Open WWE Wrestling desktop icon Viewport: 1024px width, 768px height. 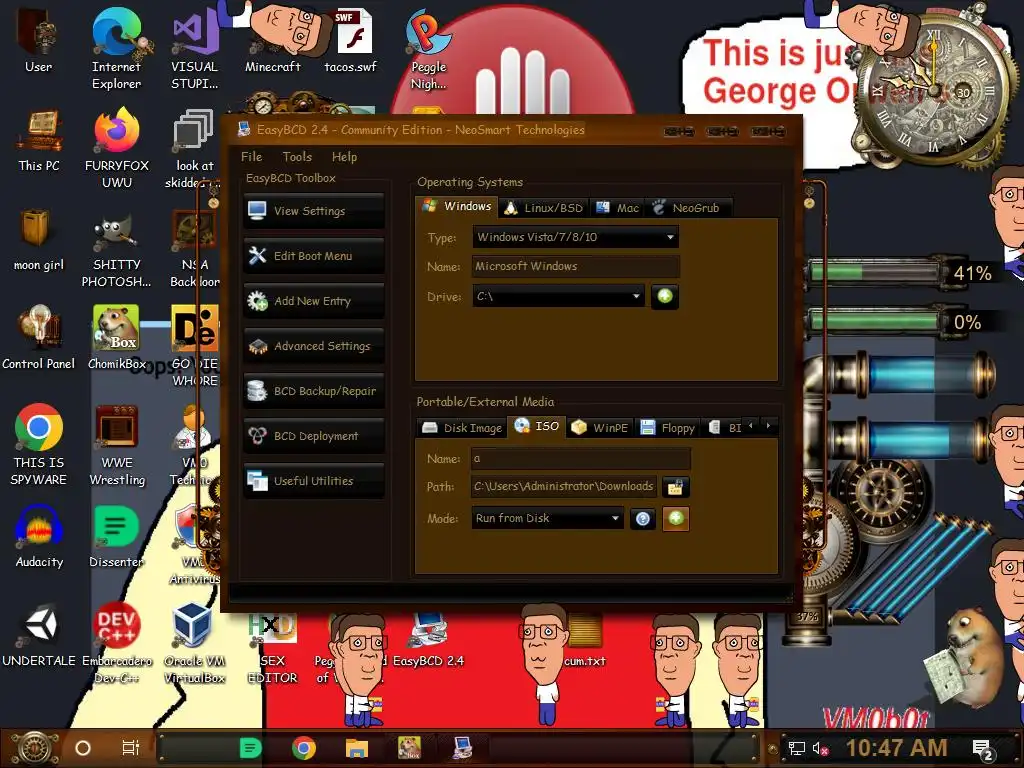[117, 445]
